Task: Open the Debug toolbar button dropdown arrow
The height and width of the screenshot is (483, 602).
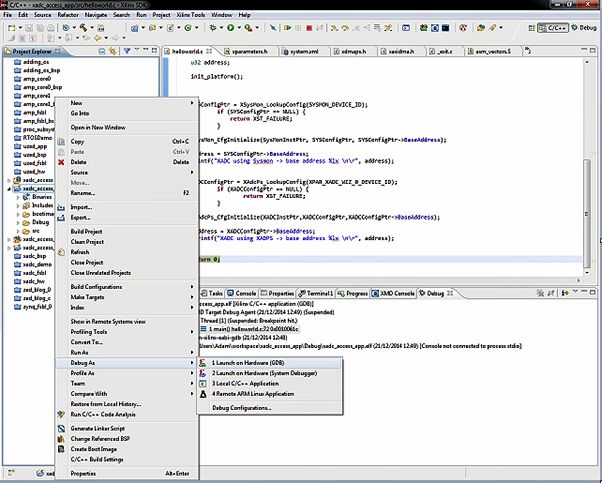Action: coord(221,28)
